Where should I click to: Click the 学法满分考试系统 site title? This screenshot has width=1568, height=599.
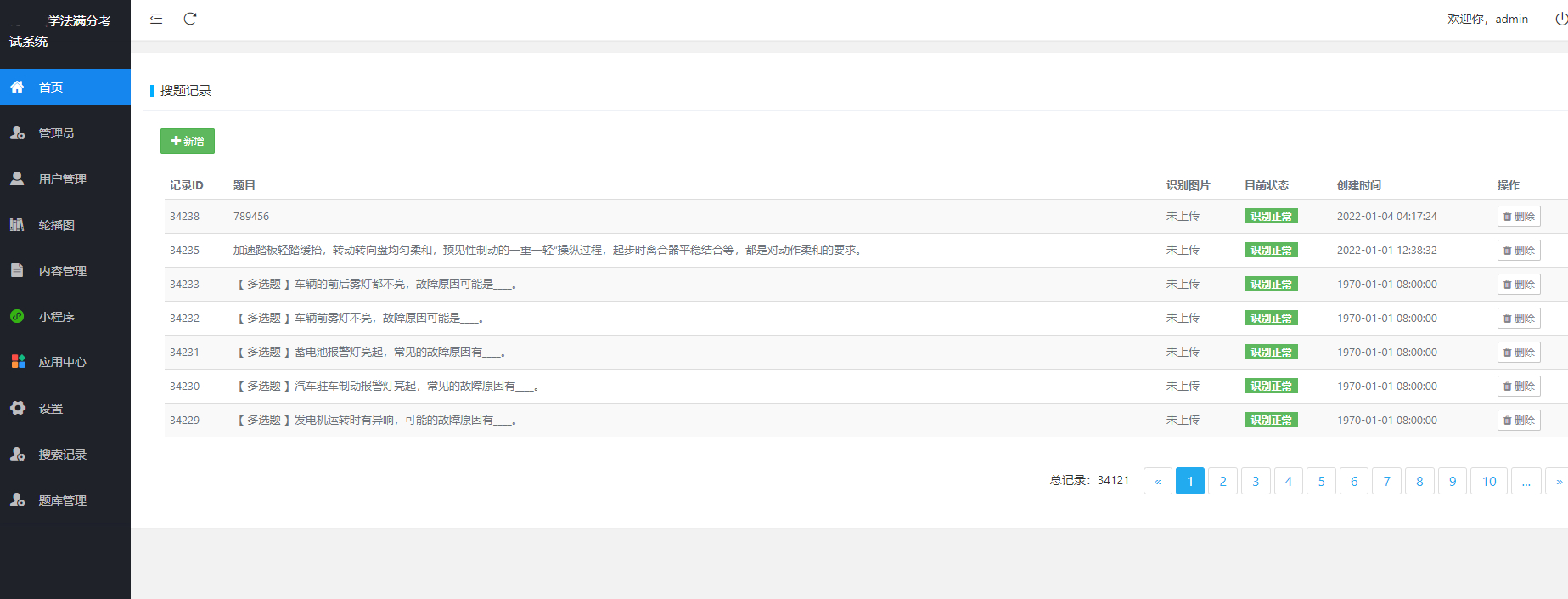point(60,31)
